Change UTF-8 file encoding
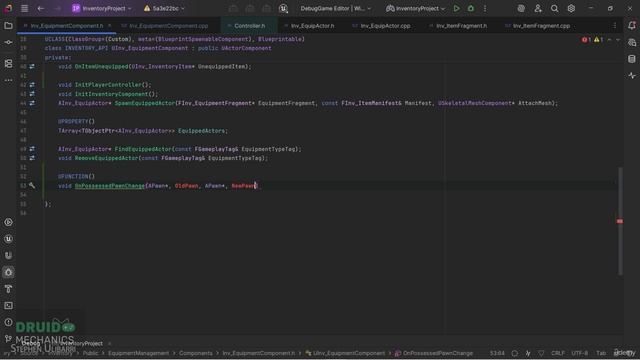 pos(580,353)
